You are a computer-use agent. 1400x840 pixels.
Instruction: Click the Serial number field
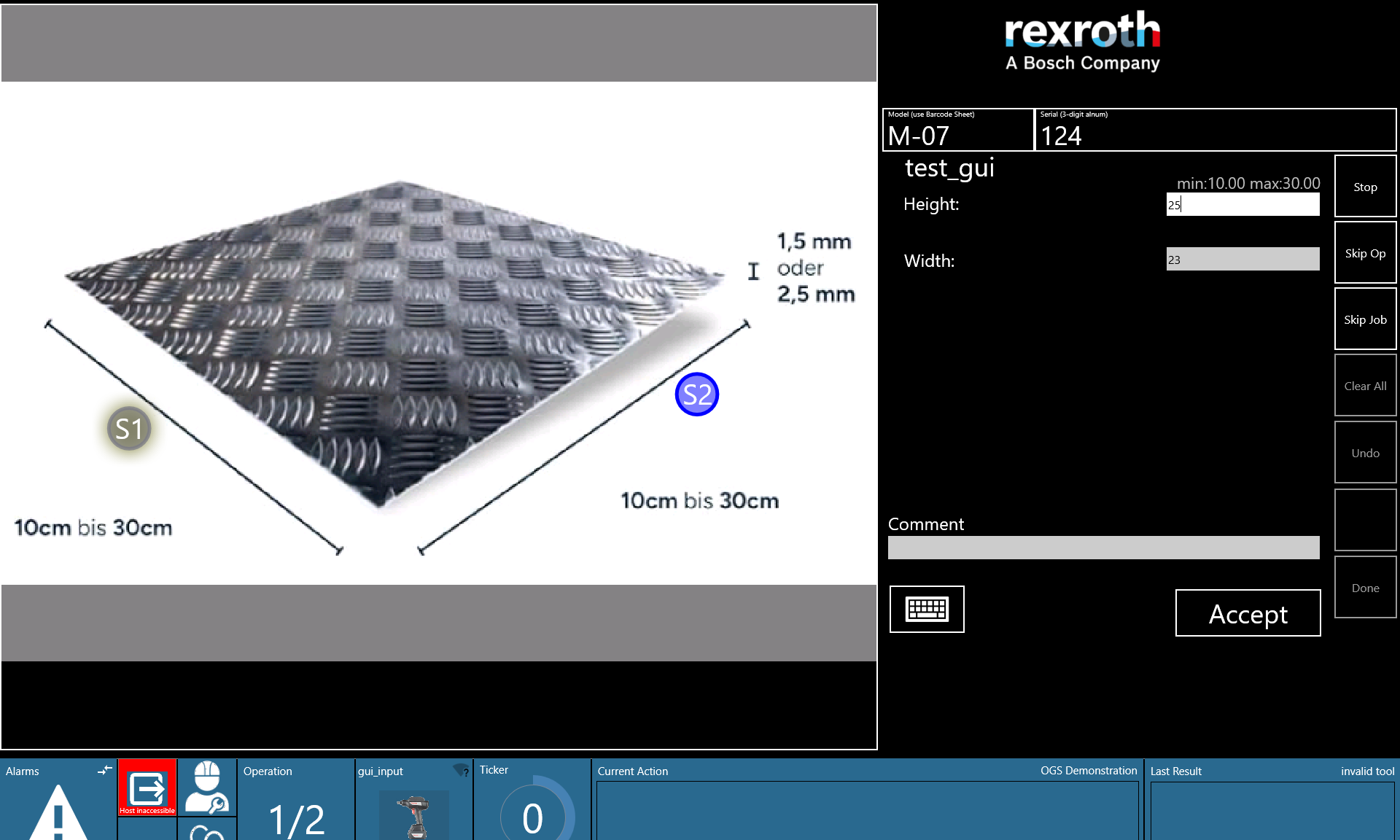pos(1216,130)
